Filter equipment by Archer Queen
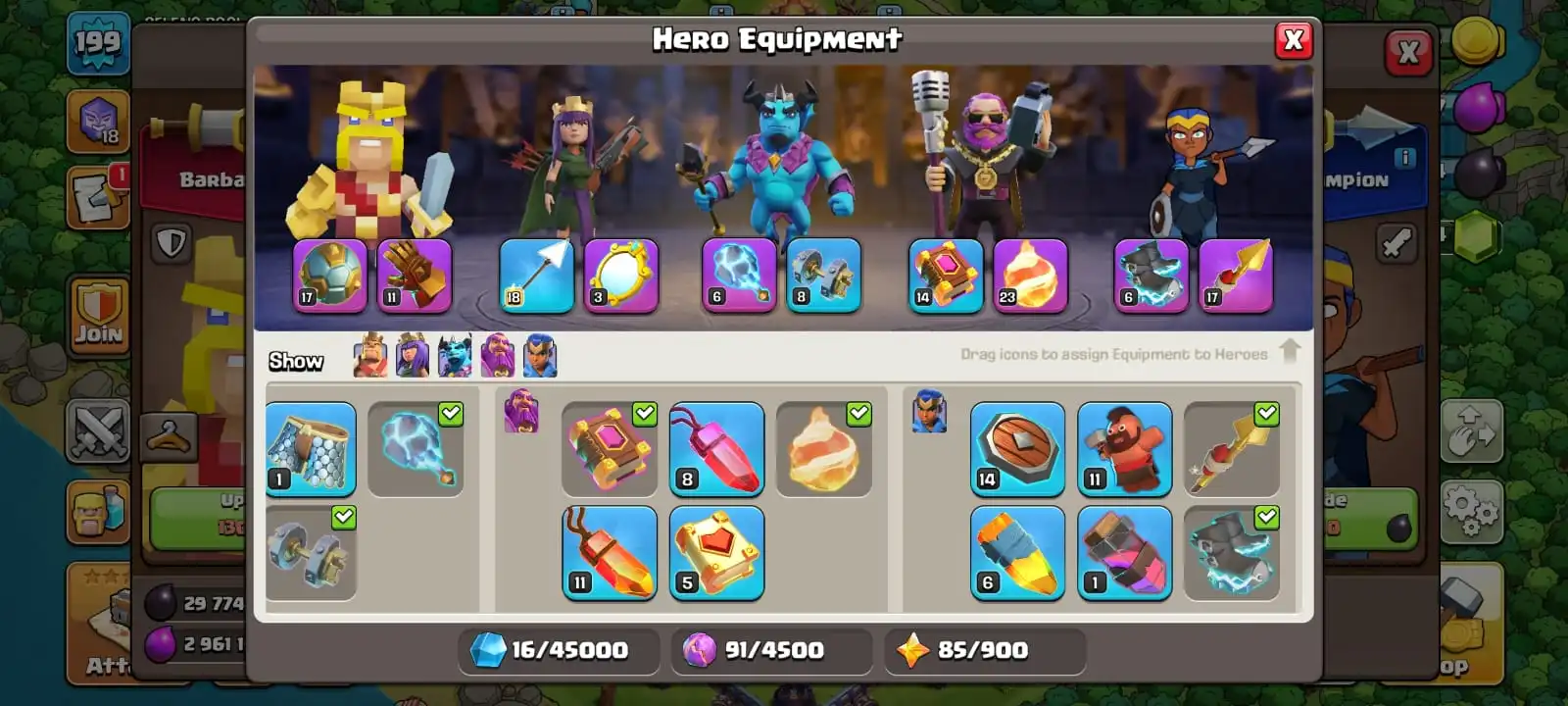 (x=412, y=356)
